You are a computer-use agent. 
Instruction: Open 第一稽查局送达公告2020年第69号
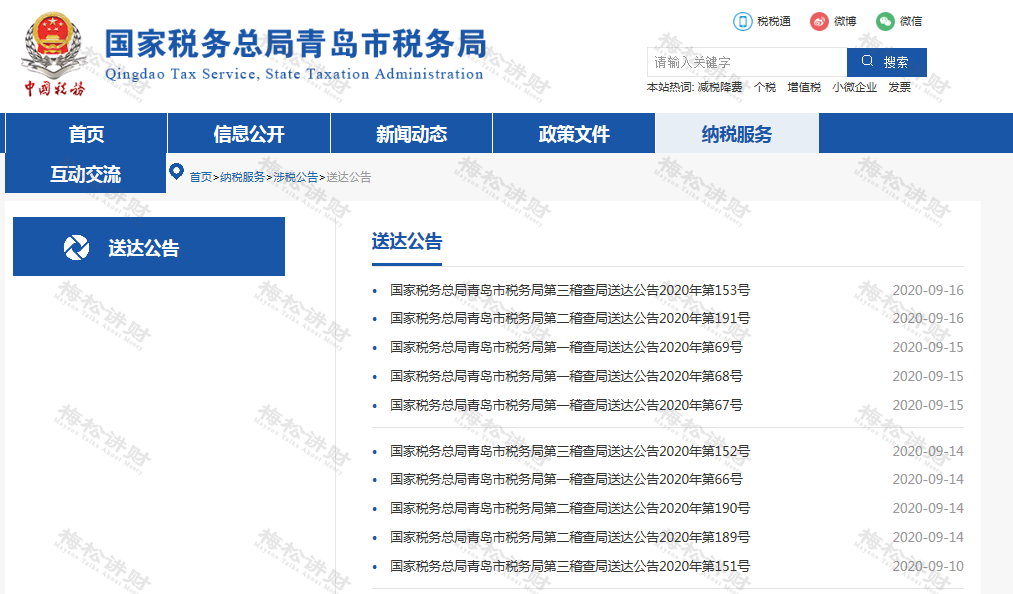pos(566,347)
